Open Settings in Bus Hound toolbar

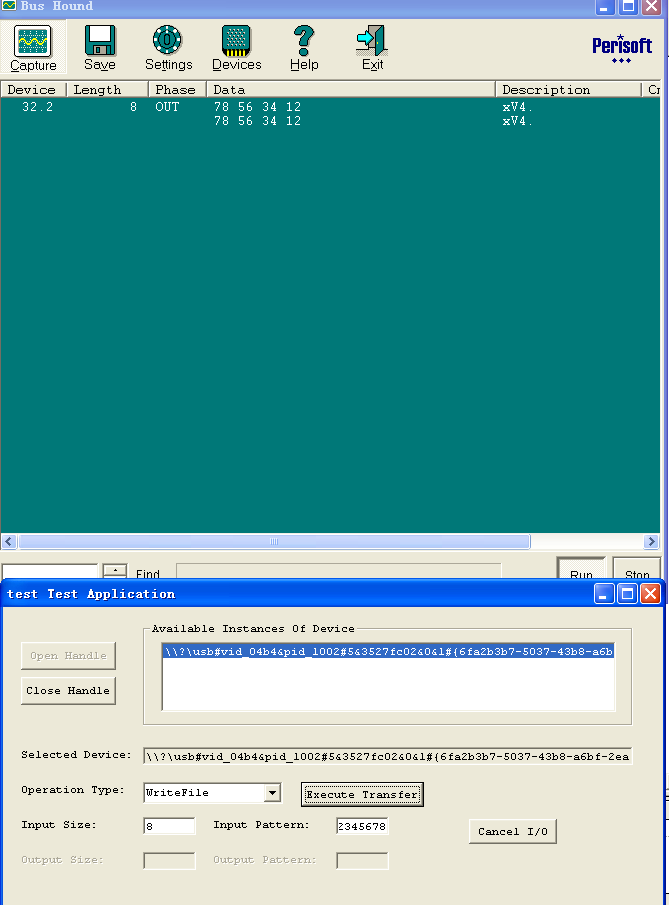pos(168,47)
